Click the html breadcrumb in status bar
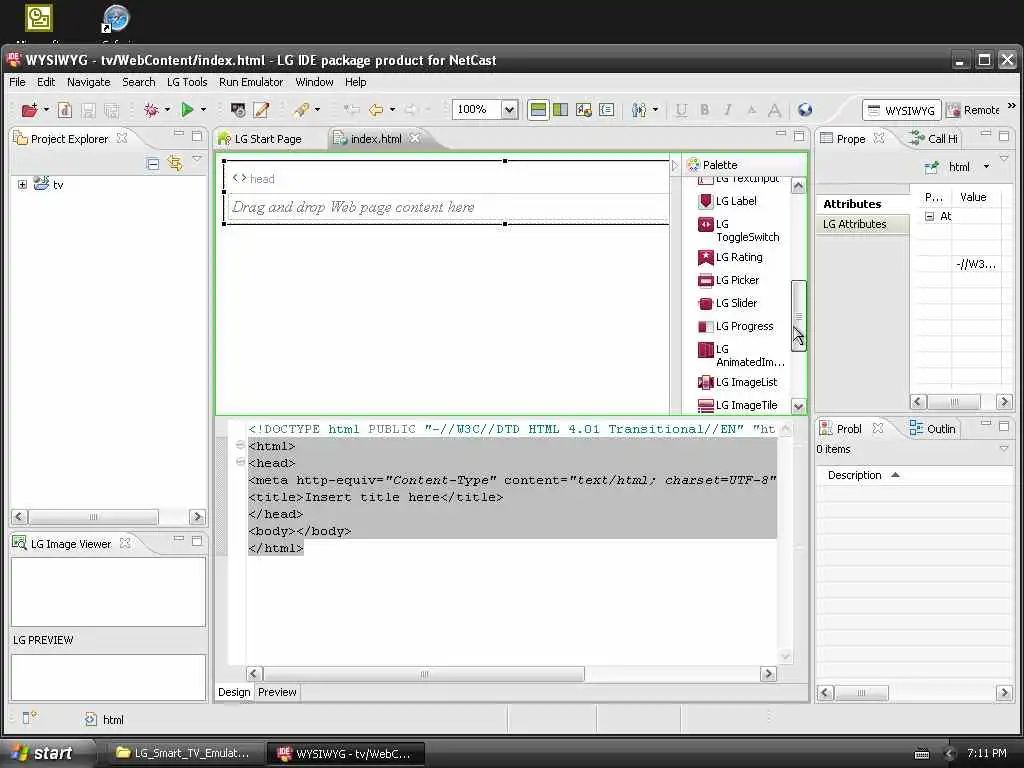 [104, 720]
